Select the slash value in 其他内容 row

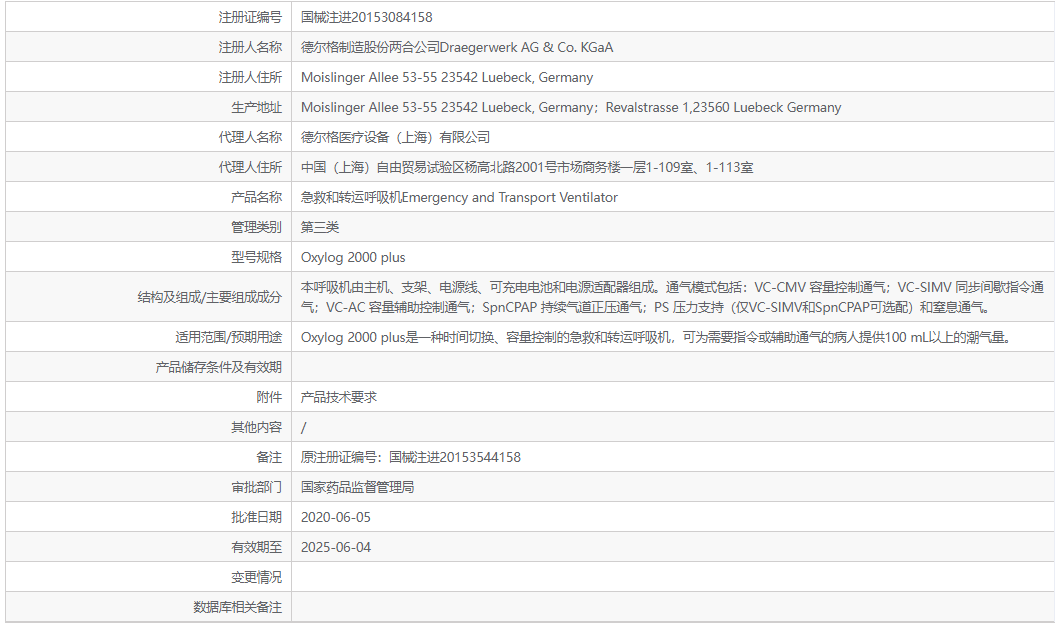(303, 427)
